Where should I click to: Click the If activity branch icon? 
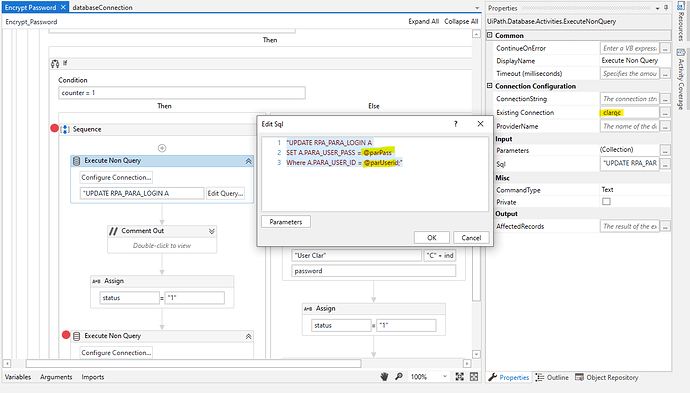pyautogui.click(x=55, y=64)
